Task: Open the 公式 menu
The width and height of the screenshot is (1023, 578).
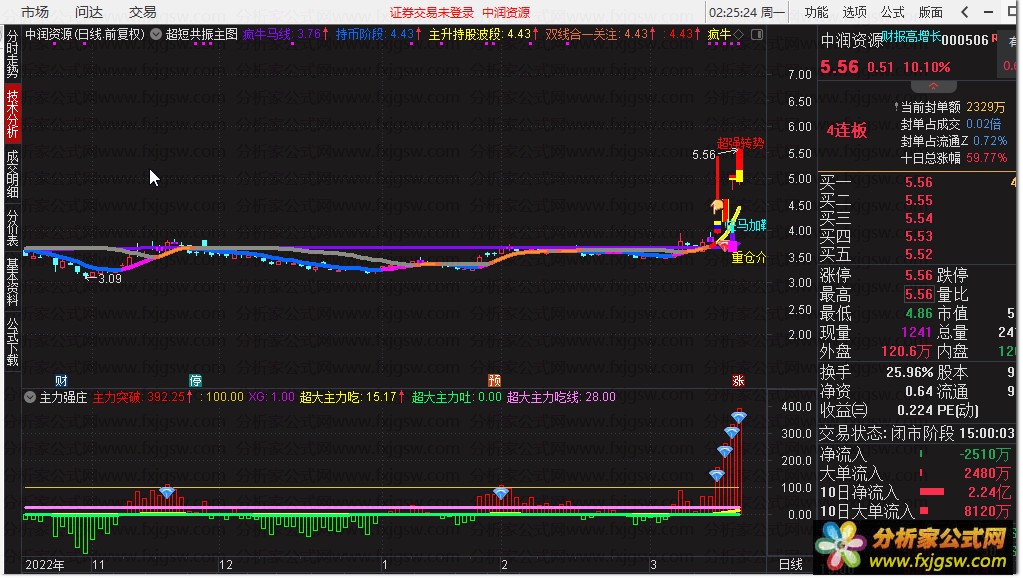Action: pos(893,12)
